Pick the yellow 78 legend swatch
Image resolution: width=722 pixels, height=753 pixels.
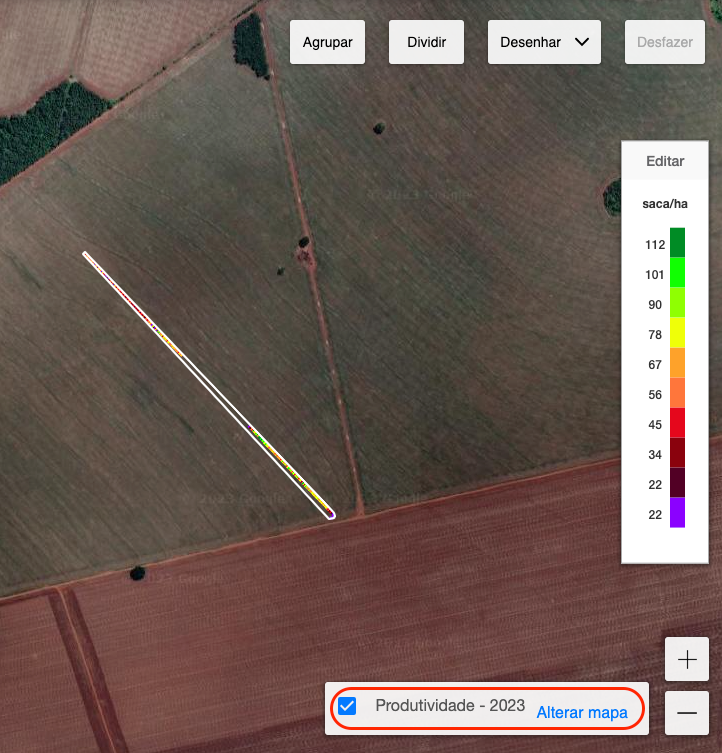[677, 333]
